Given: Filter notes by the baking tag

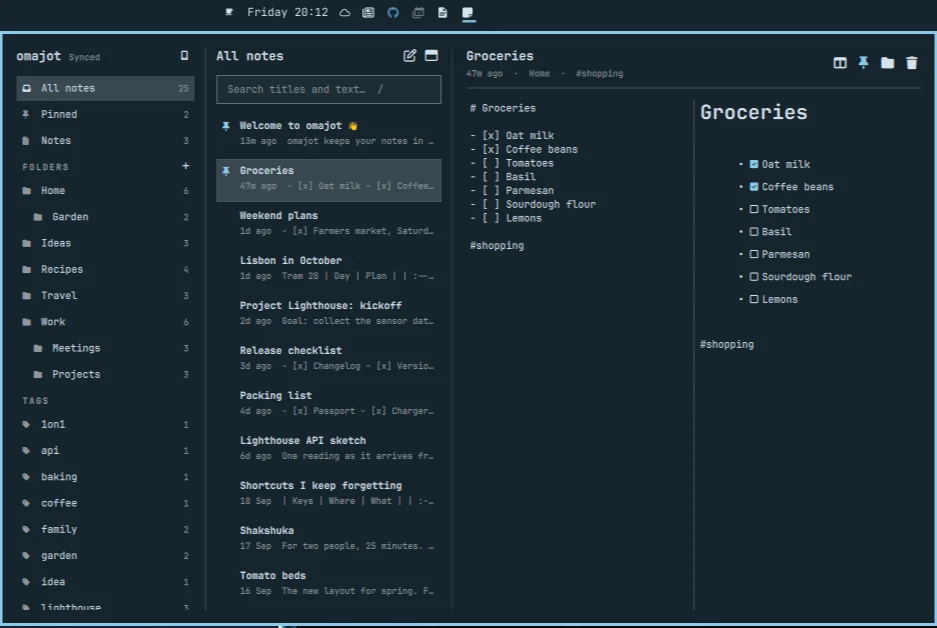Looking at the screenshot, I should point(105,477).
